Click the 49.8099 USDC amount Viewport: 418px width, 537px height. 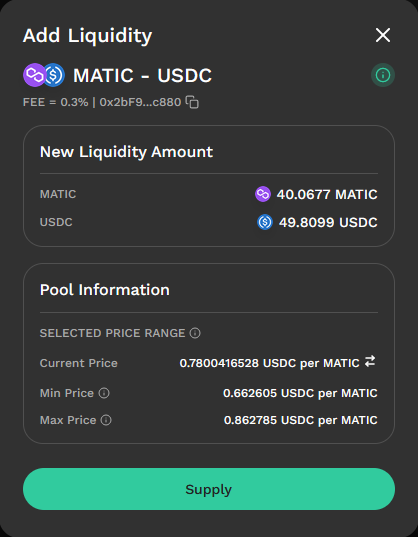click(328, 222)
